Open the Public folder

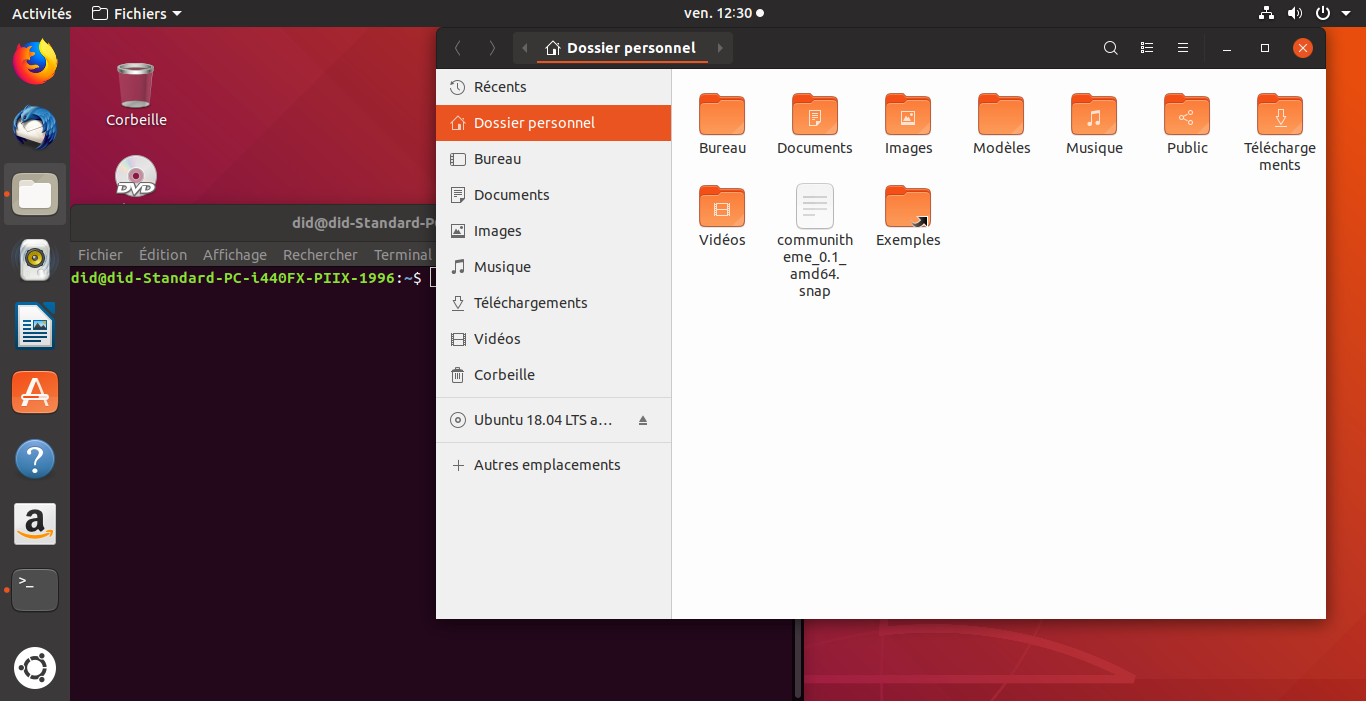click(1187, 124)
